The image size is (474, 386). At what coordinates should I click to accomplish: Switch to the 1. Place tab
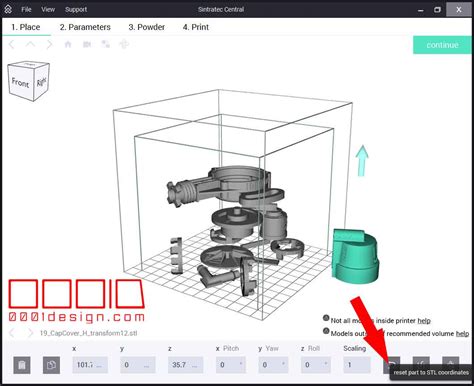[26, 27]
